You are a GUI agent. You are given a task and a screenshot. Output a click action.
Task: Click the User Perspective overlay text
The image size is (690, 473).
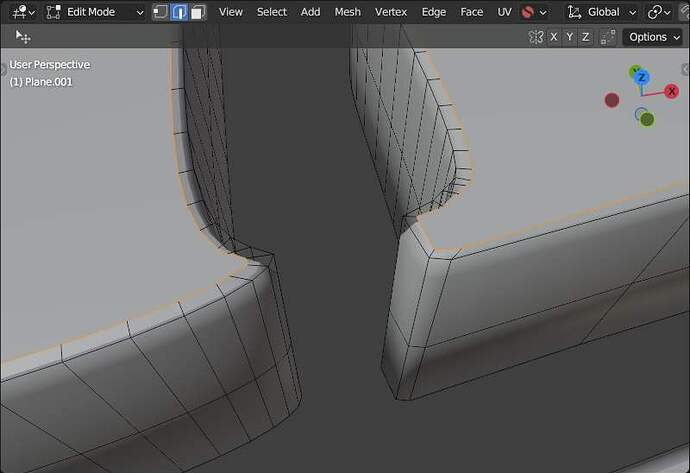[x=50, y=65]
